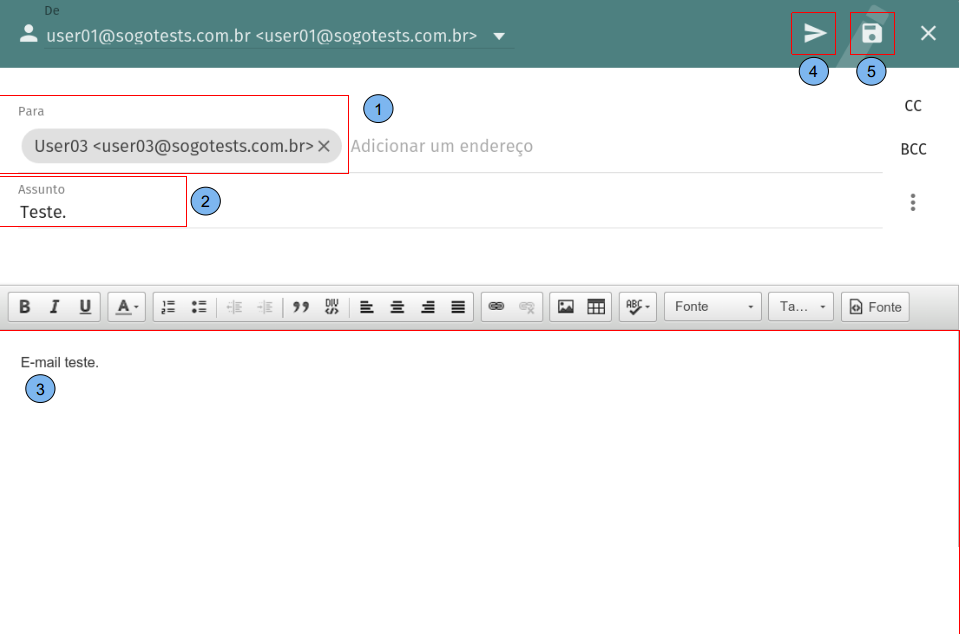Insert a numbered list
960x634 pixels.
coord(169,307)
